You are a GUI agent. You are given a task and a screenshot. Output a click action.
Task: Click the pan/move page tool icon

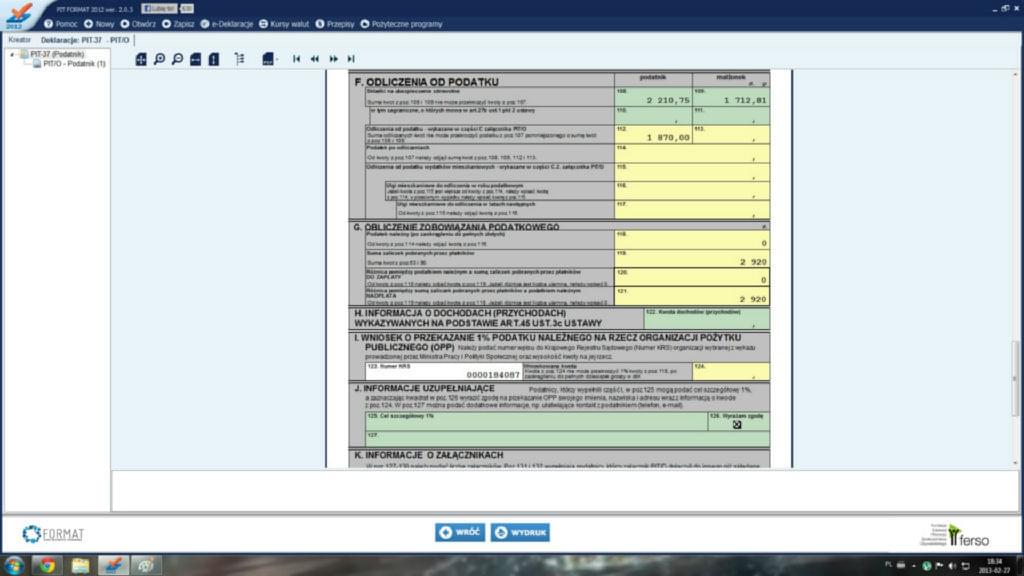click(141, 59)
